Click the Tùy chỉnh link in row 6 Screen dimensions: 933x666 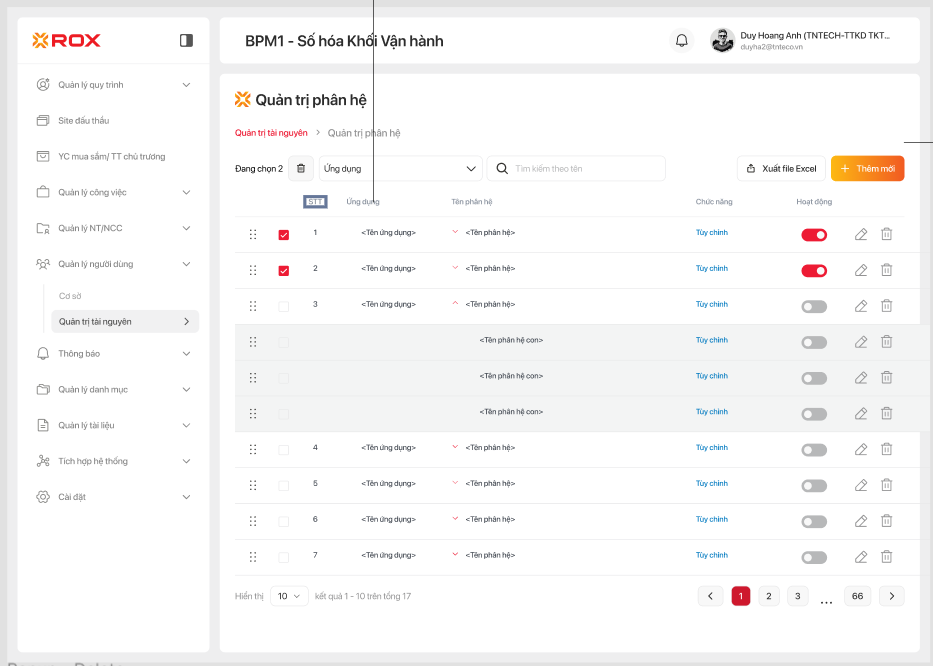point(712,520)
